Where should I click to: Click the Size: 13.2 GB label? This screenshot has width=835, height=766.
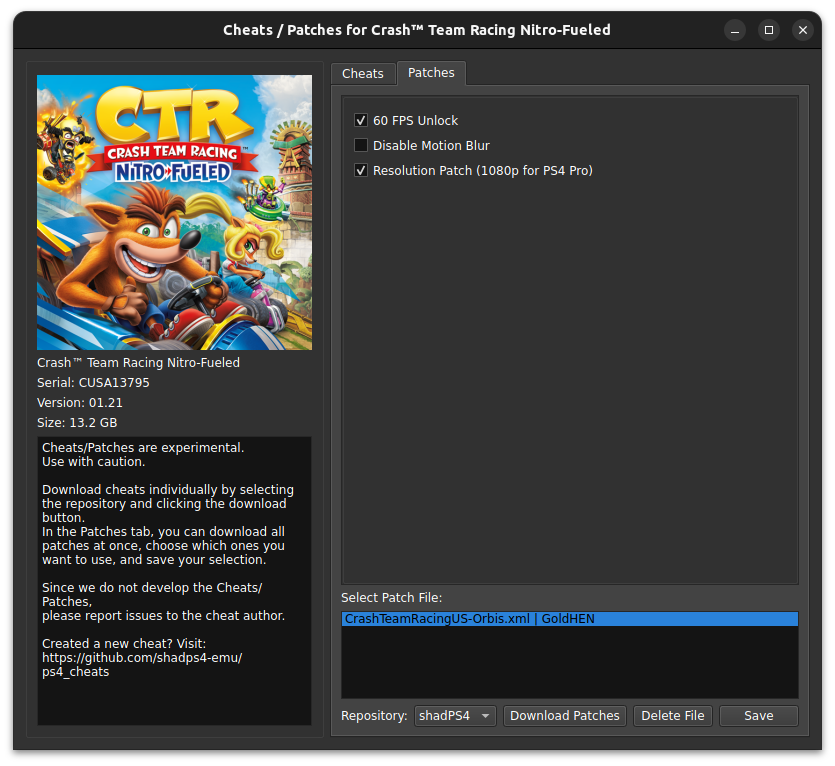coord(77,422)
